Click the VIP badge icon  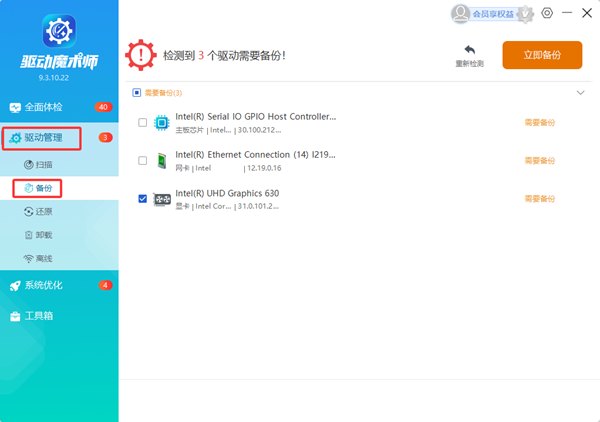[525, 15]
